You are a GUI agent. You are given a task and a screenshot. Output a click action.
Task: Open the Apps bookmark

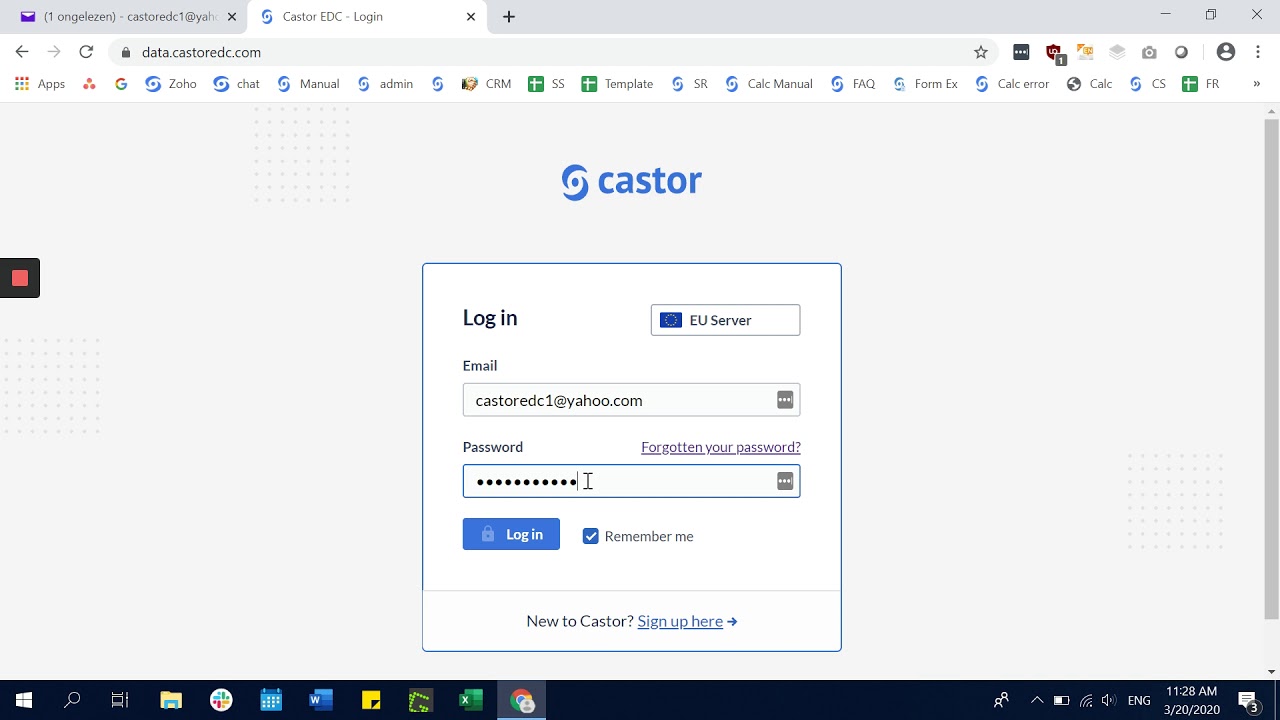coord(40,84)
